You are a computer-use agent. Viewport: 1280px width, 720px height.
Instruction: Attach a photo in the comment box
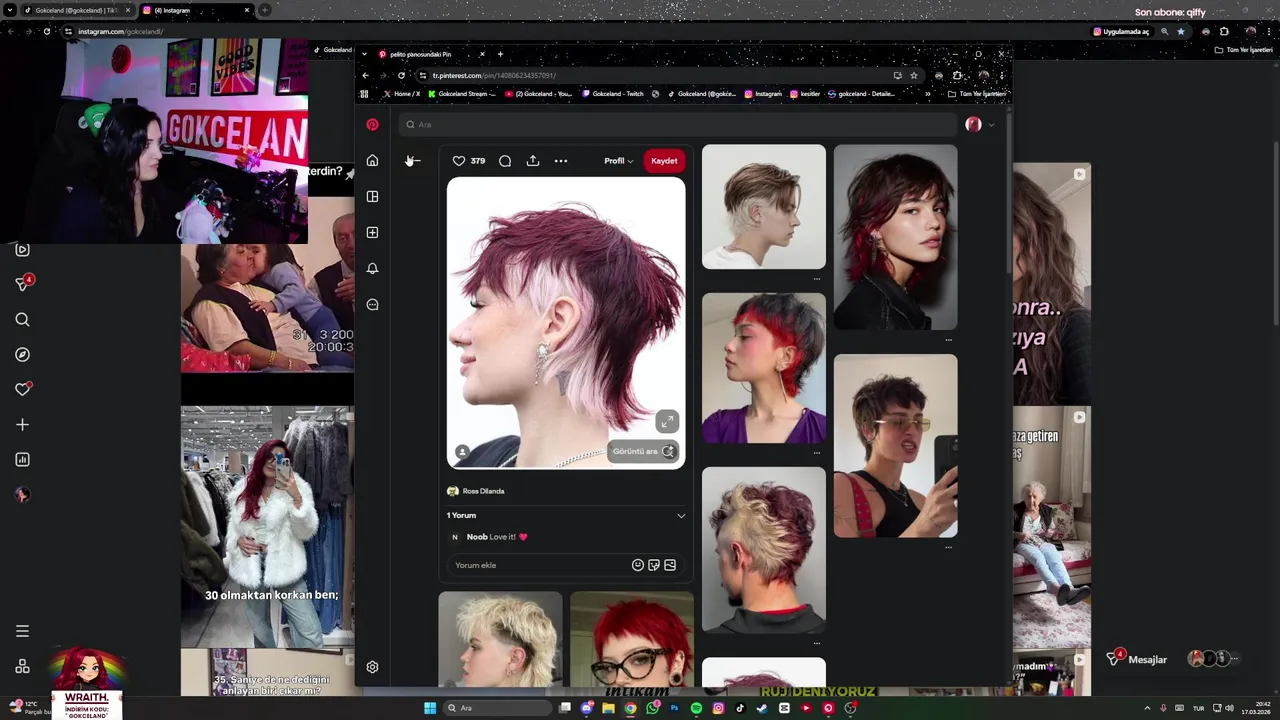[670, 565]
